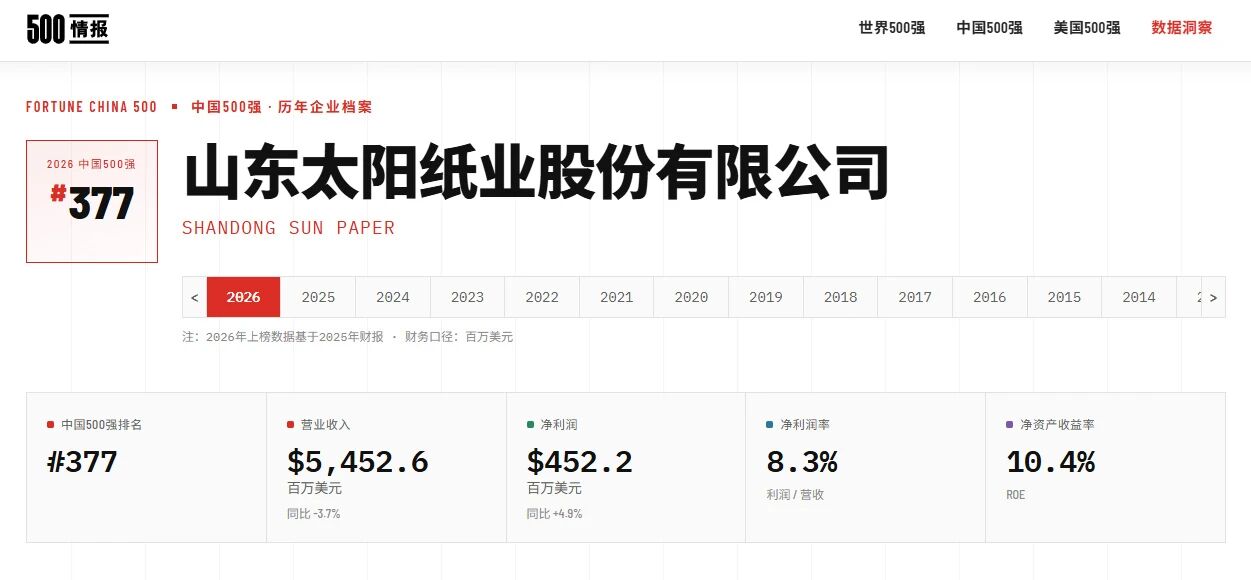Click the 净资产收益率 card label
This screenshot has width=1251, height=580.
[1057, 425]
